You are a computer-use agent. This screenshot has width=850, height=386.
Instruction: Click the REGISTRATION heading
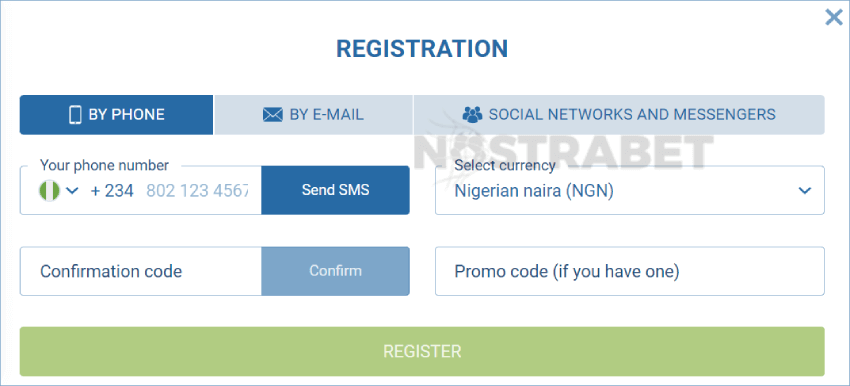[x=422, y=49]
